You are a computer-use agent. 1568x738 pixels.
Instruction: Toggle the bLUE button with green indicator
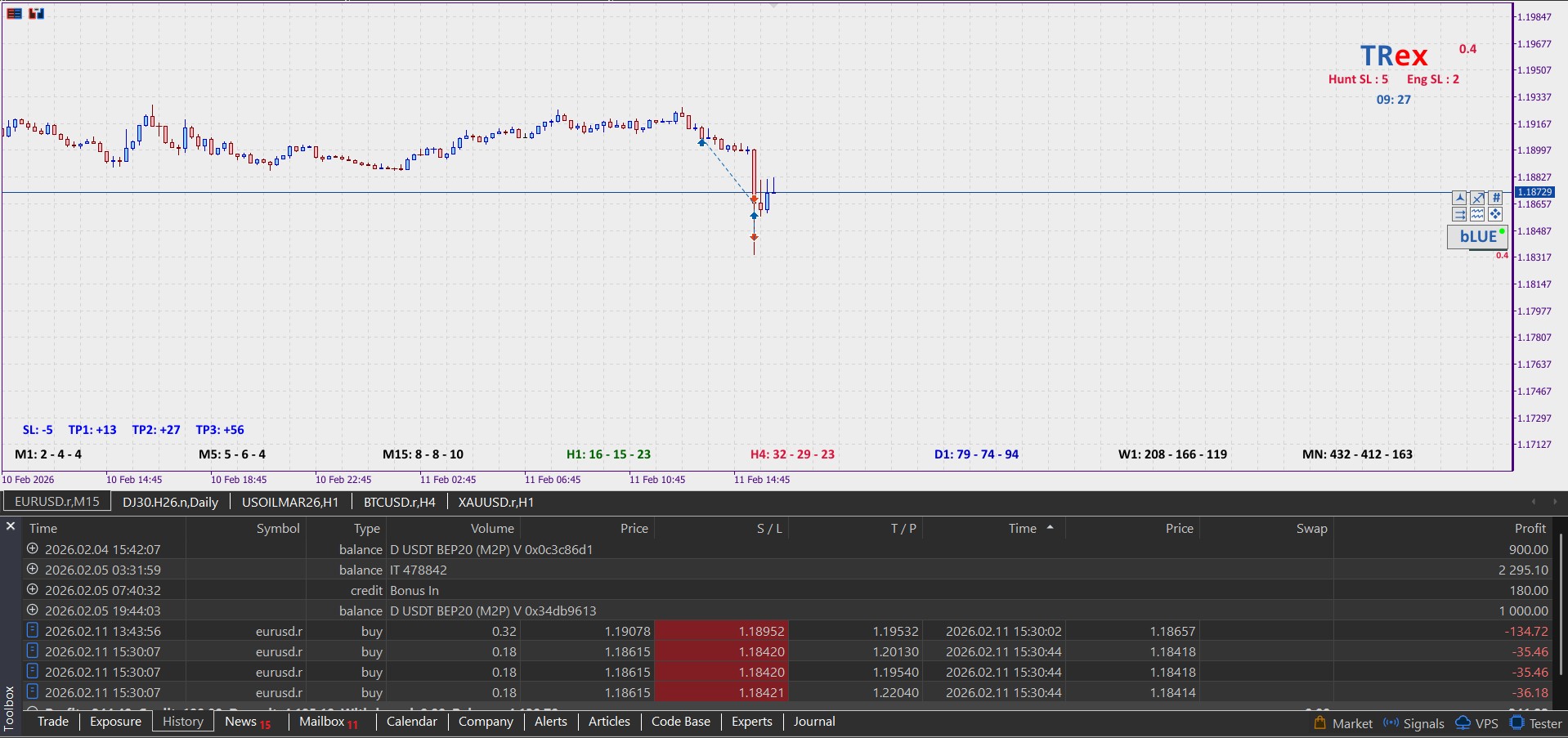coord(1478,237)
